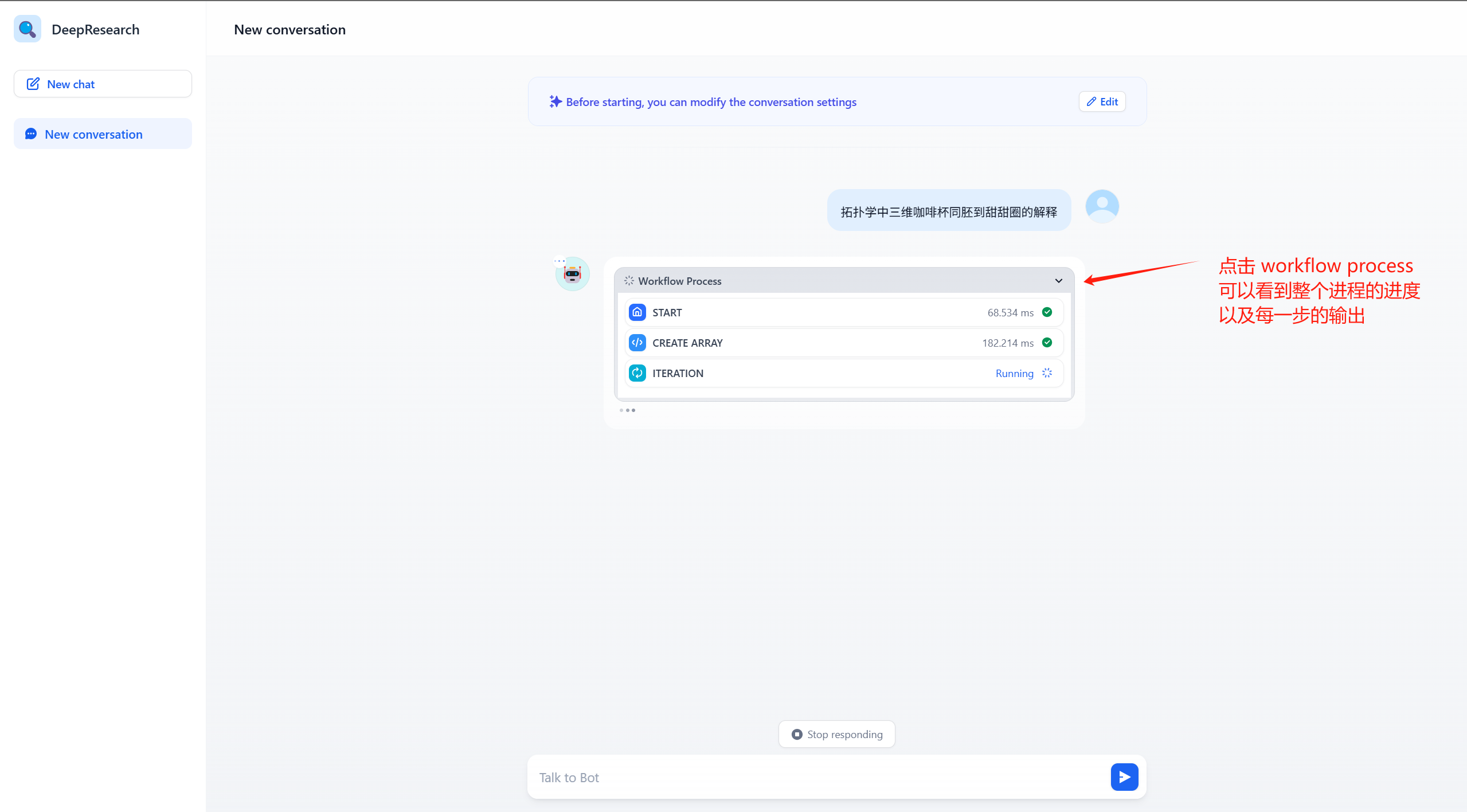This screenshot has width=1467, height=812.
Task: Select New conversation in the sidebar
Action: click(103, 134)
